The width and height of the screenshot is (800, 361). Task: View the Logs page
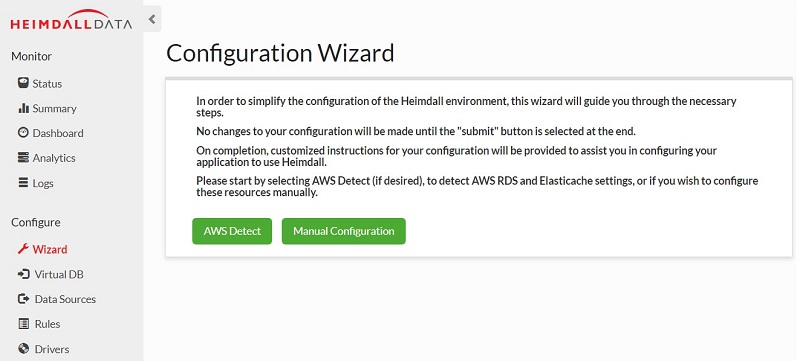click(x=43, y=183)
